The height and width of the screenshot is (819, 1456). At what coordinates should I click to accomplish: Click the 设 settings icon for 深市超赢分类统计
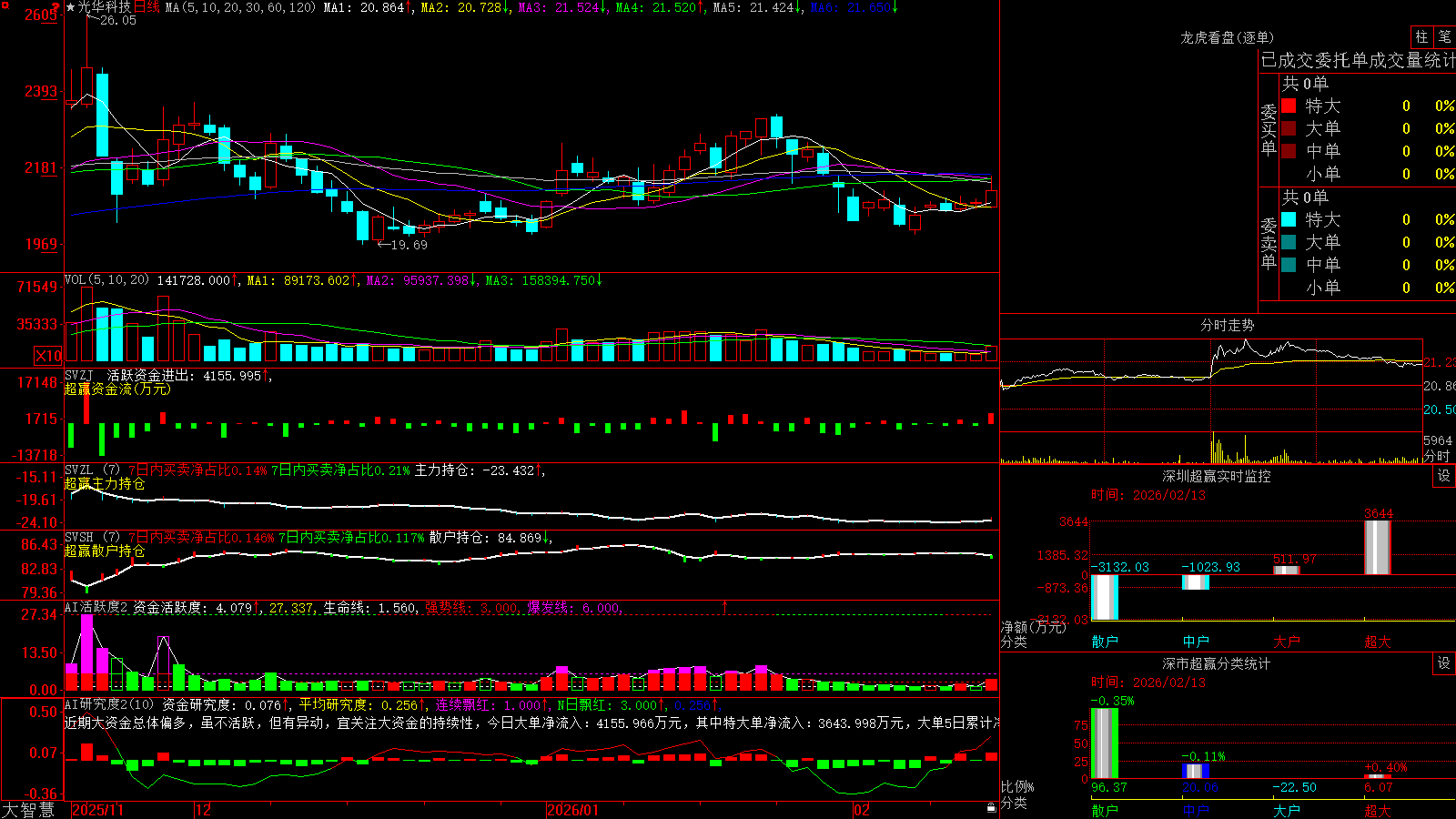pyautogui.click(x=1444, y=663)
